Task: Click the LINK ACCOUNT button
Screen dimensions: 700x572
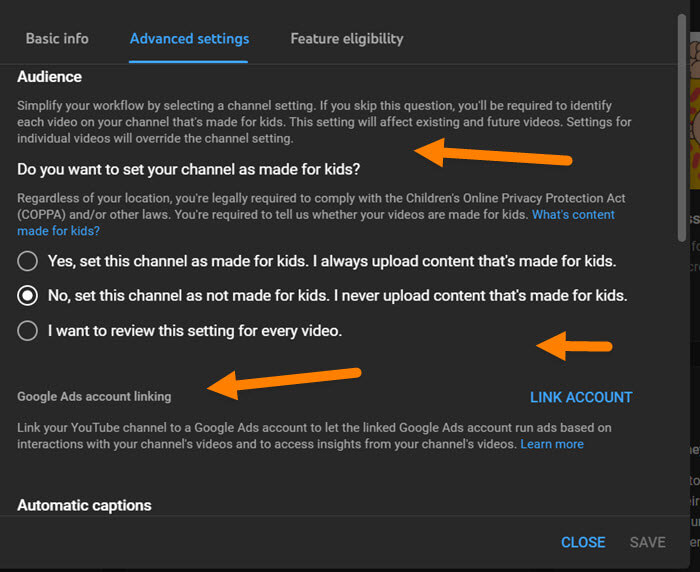Action: [581, 397]
